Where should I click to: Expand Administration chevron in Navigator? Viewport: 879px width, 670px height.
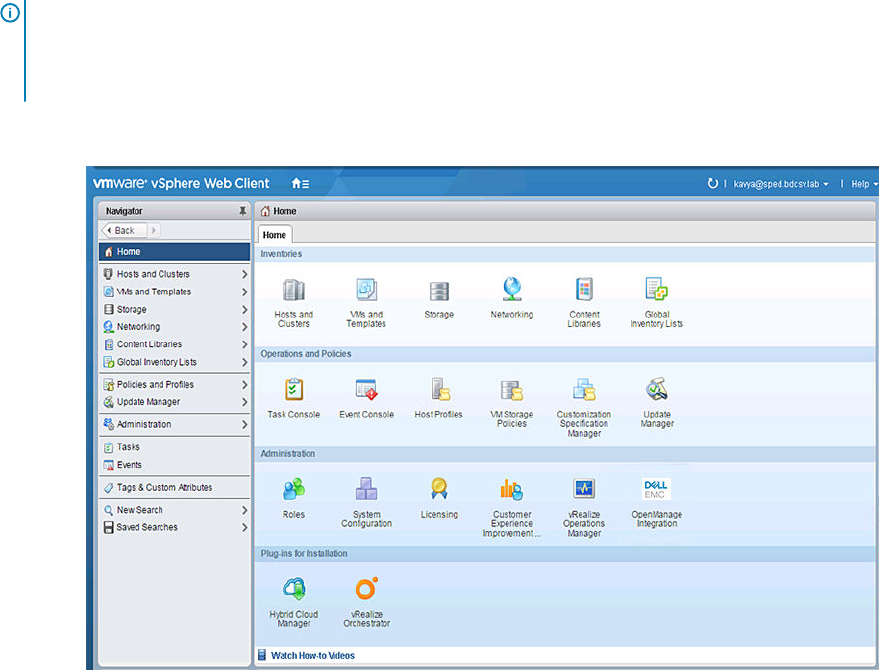pos(244,424)
